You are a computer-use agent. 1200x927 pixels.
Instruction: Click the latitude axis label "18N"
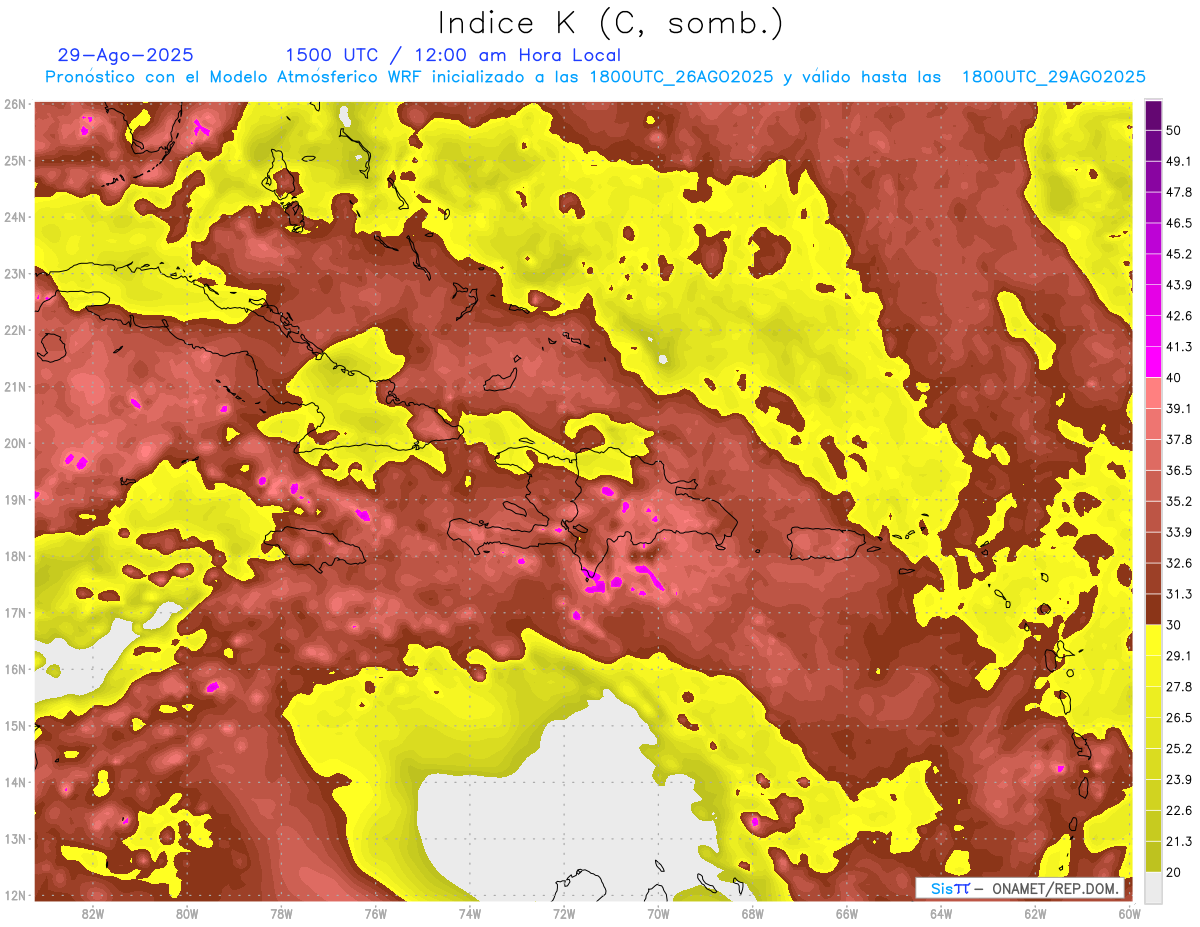tap(15, 556)
